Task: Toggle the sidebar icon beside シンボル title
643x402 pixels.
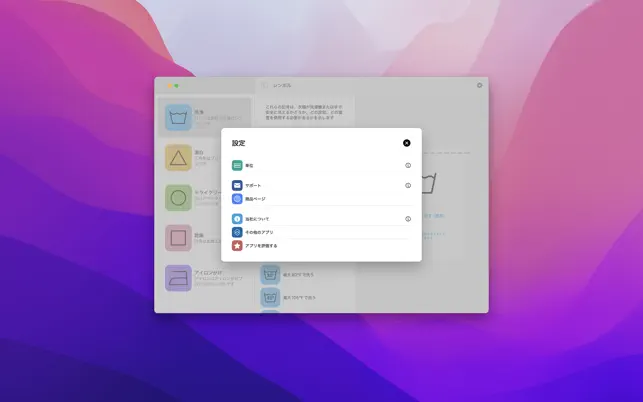Action: pos(264,85)
